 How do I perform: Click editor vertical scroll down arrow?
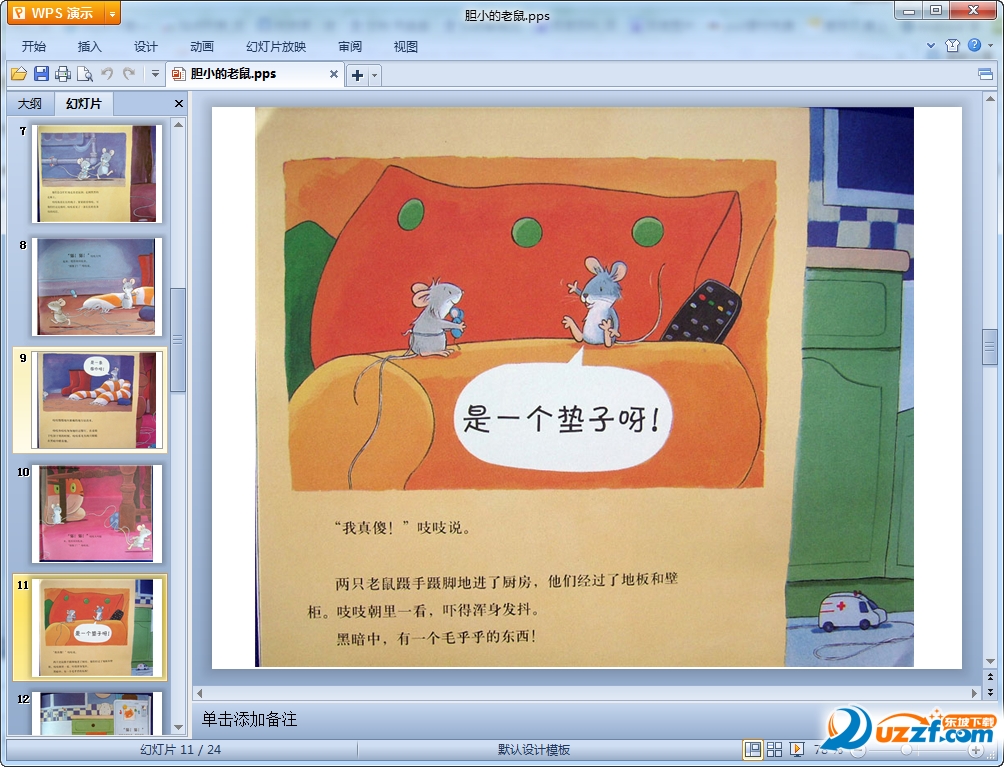990,662
